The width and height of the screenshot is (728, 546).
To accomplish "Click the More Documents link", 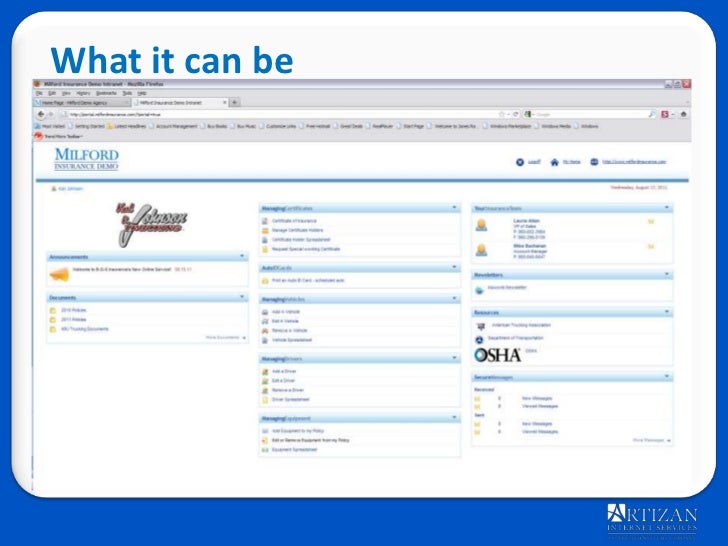I will tap(222, 338).
